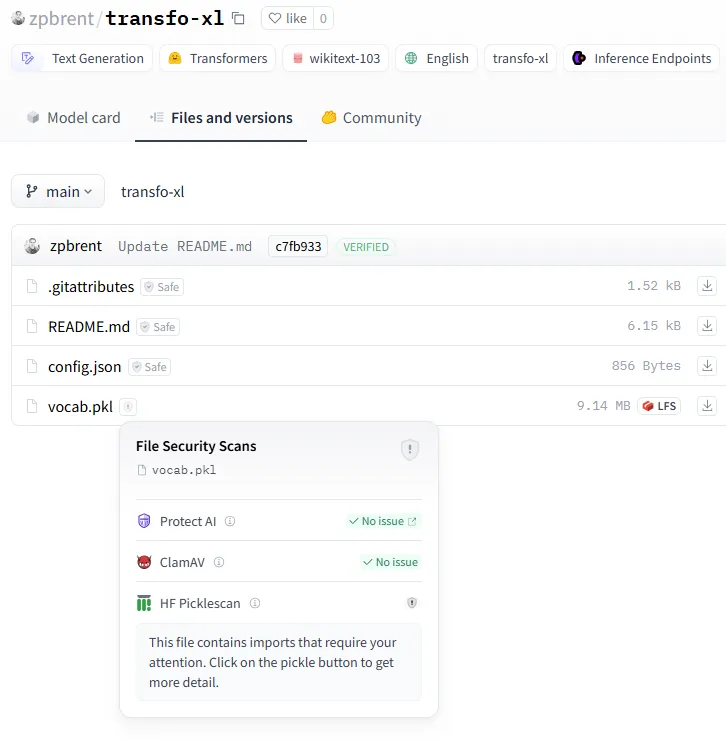Open the zpbrent user profile link in title
The width and height of the screenshot is (726, 740).
coord(61,18)
